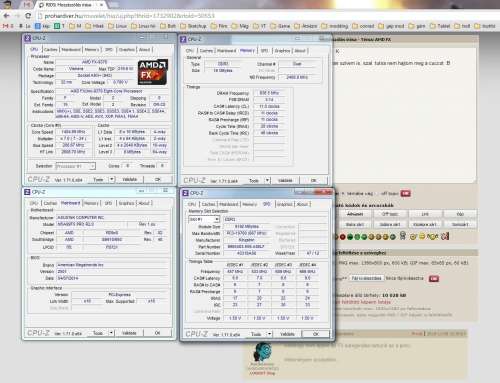This screenshot has width=500, height=383.
Task: Open the Gmail bookmark with the M icon
Action: [8, 26]
